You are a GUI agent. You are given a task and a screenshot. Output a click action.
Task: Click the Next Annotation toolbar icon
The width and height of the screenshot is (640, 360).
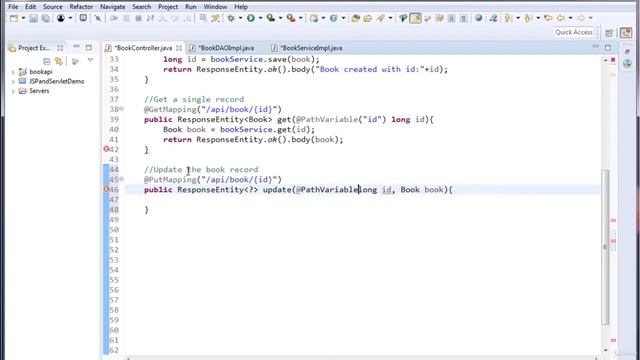(x=508, y=18)
